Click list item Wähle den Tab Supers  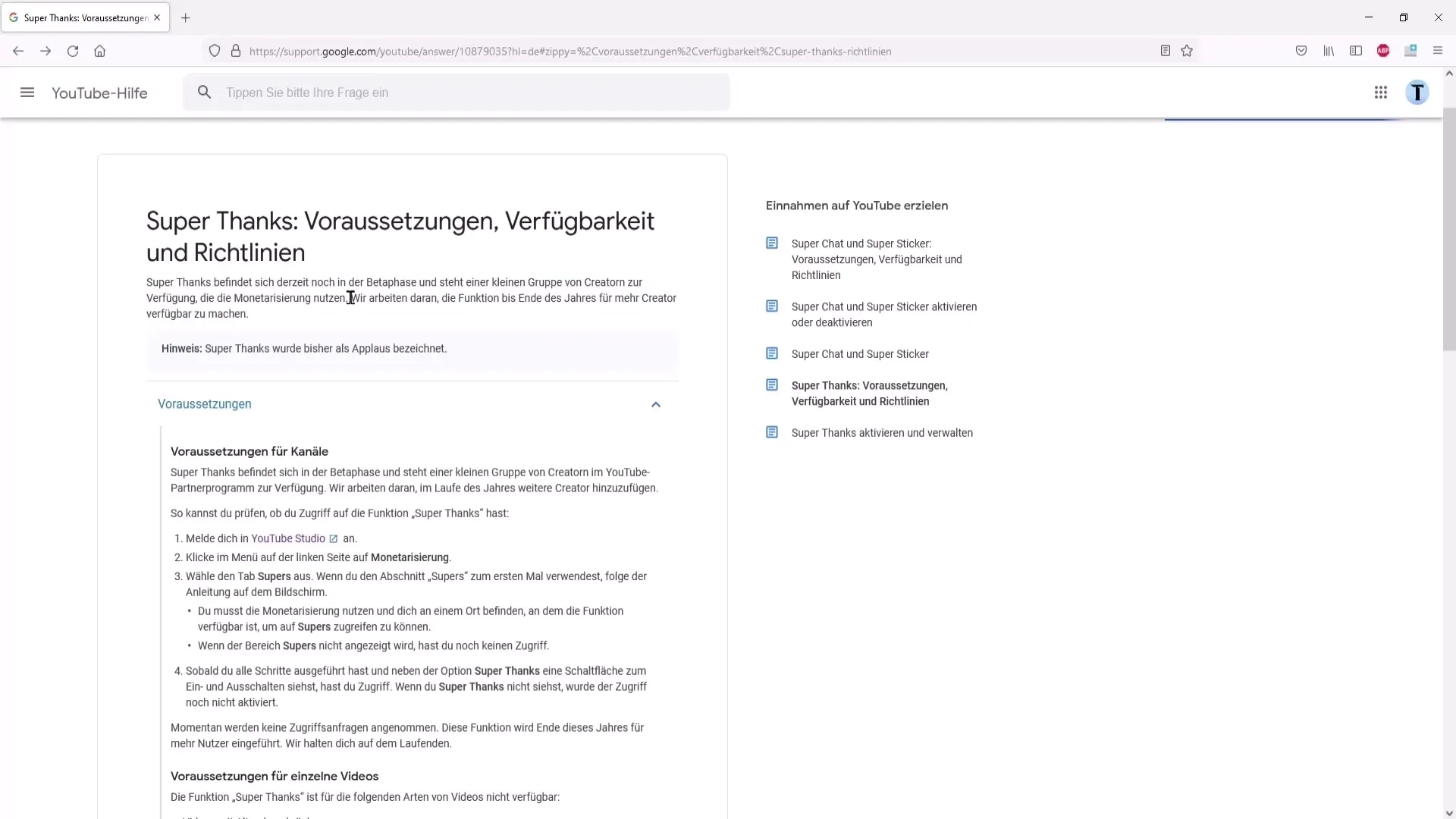(x=416, y=584)
